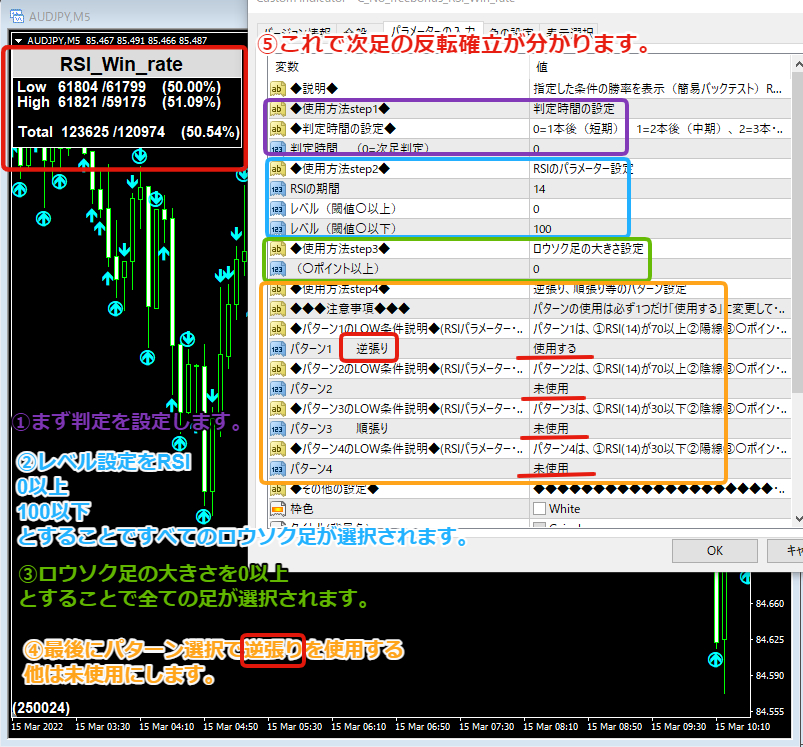Image resolution: width=803 pixels, height=747 pixels.
Task: Open the パターン2 value dropdown showing 未使用
Action: pos(660,389)
